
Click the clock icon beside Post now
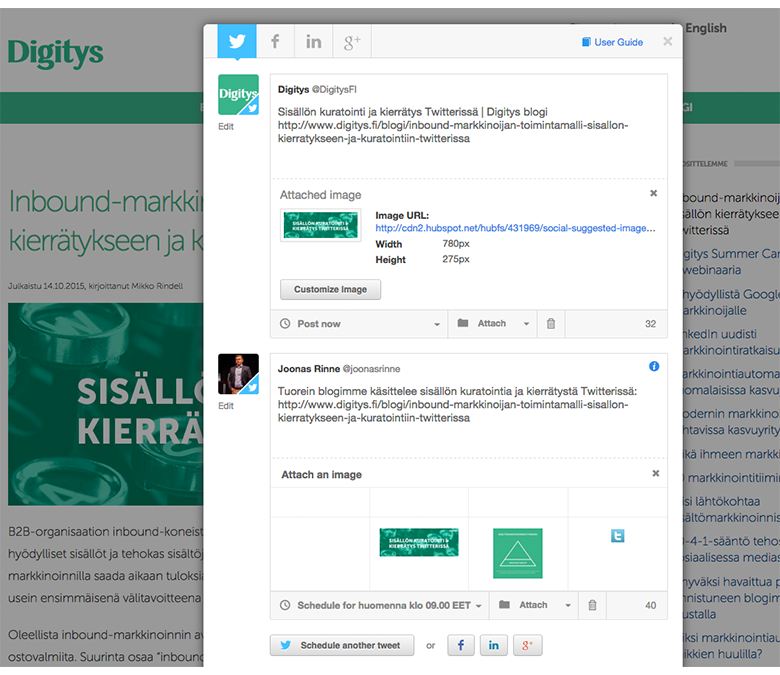[285, 323]
